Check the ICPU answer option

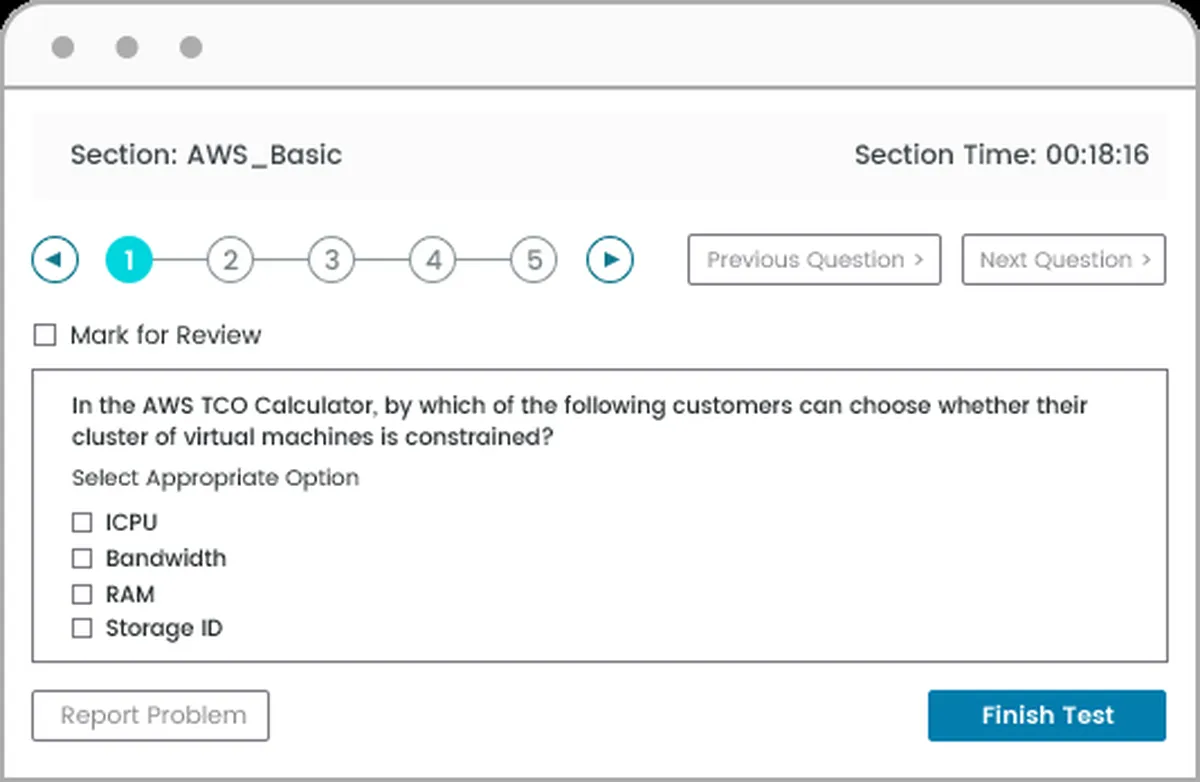[82, 522]
